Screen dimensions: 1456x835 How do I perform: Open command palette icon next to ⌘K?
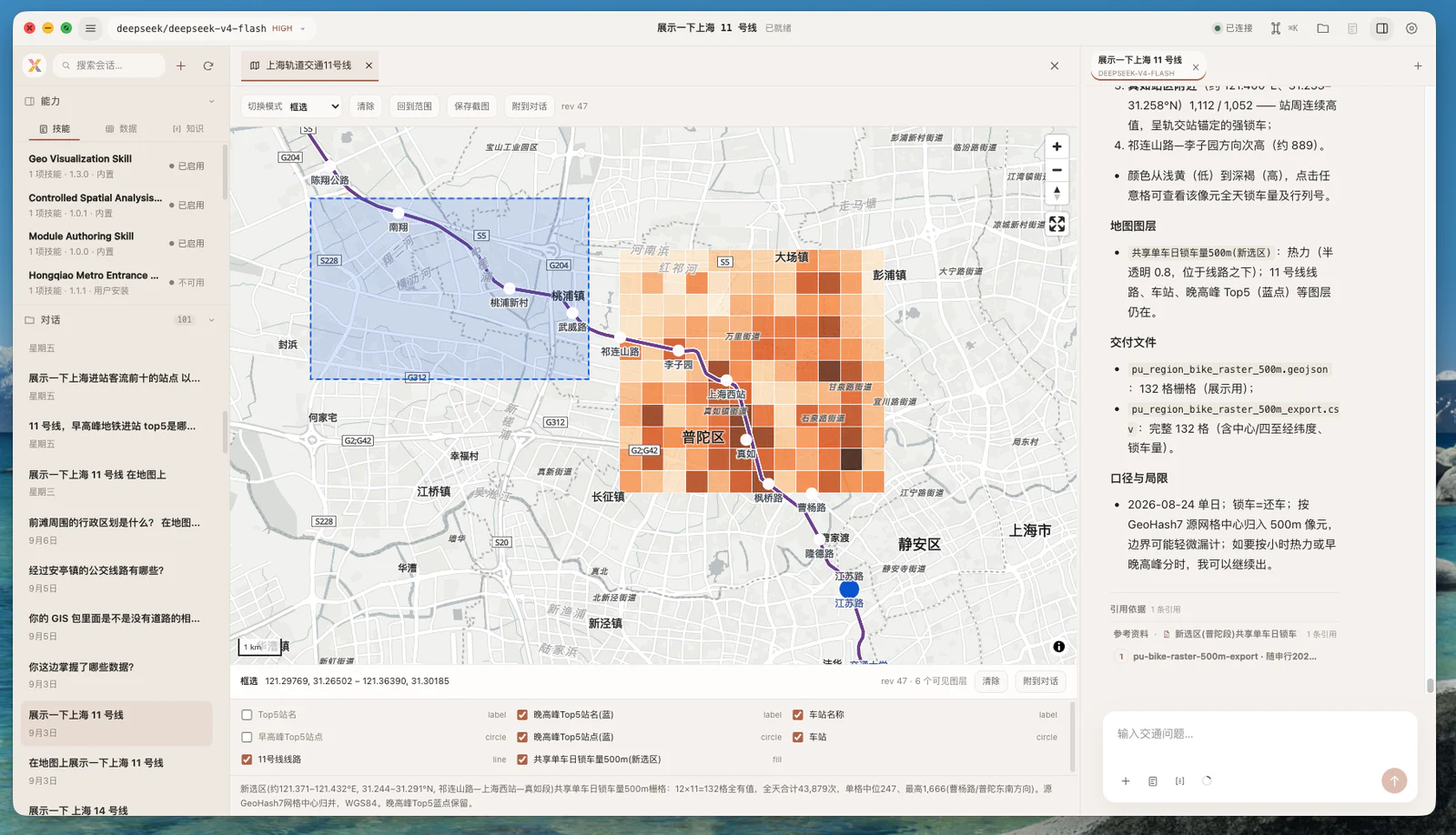(x=1276, y=28)
